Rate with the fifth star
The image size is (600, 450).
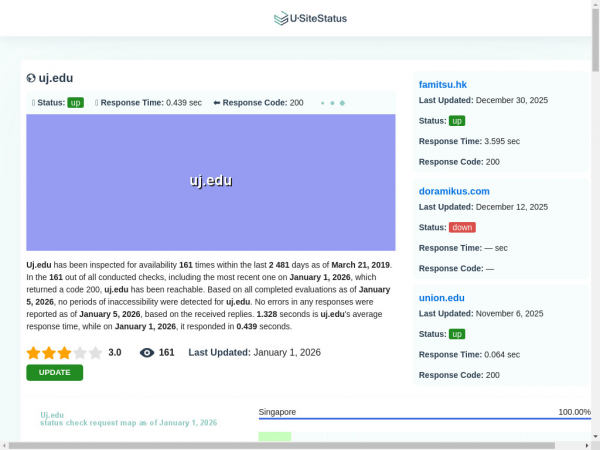(x=95, y=352)
